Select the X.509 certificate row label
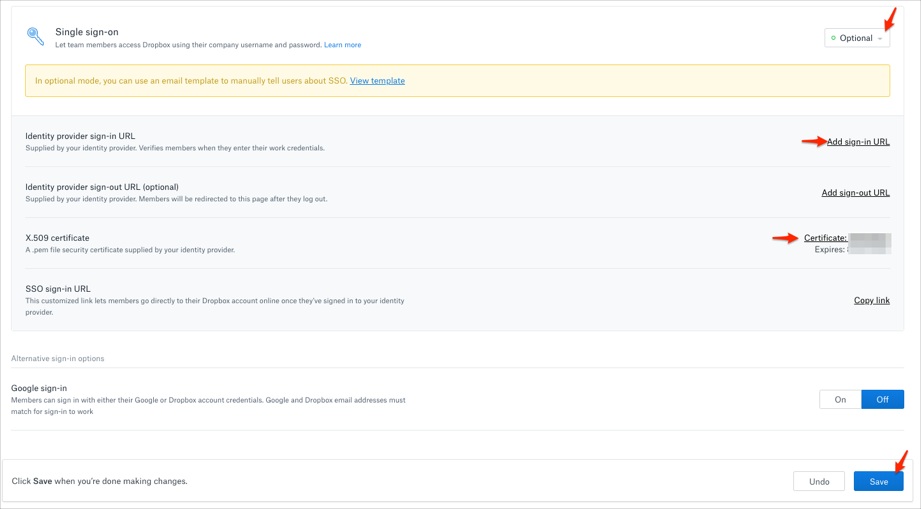The width and height of the screenshot is (921, 509). tap(57, 238)
